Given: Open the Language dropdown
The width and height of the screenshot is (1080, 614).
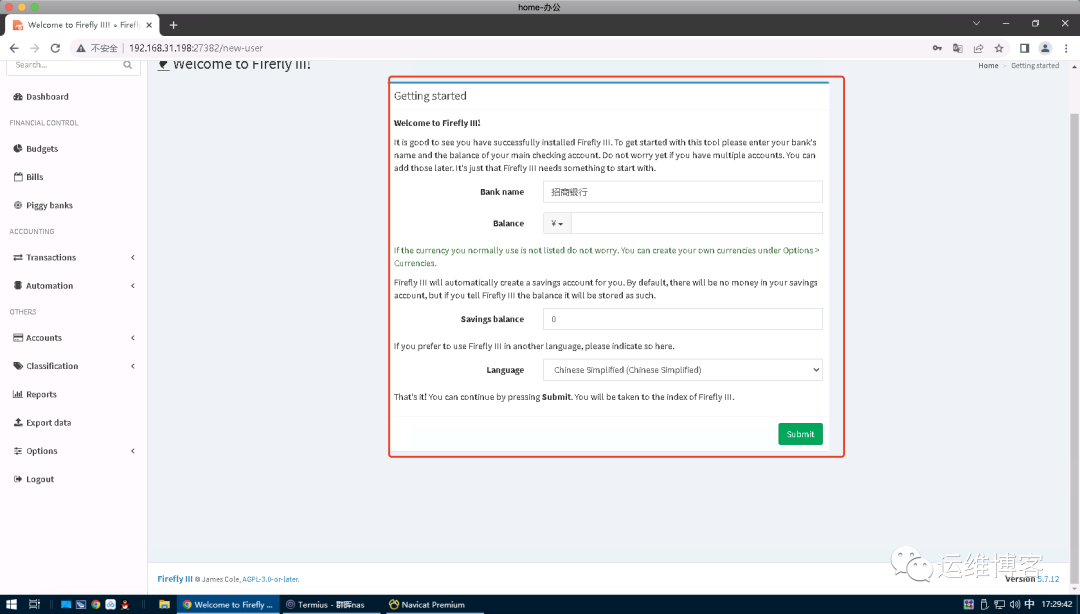Looking at the screenshot, I should point(683,370).
